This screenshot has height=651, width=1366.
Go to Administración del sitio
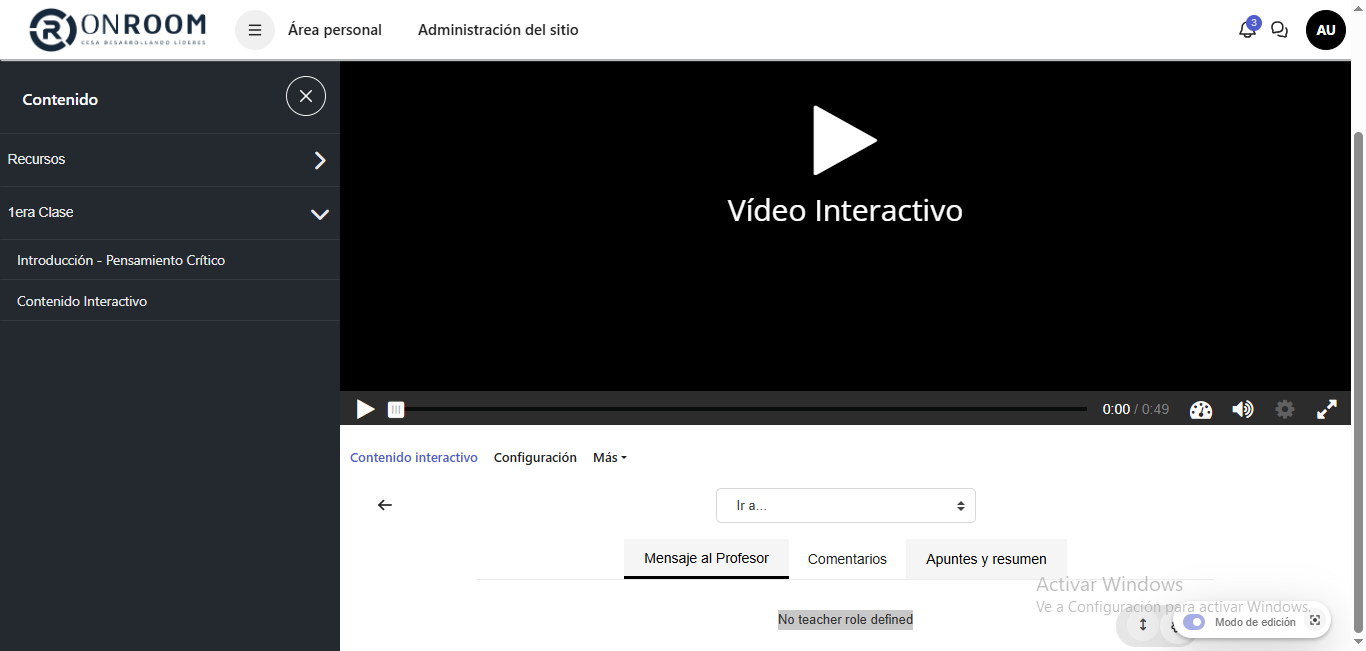pos(498,30)
